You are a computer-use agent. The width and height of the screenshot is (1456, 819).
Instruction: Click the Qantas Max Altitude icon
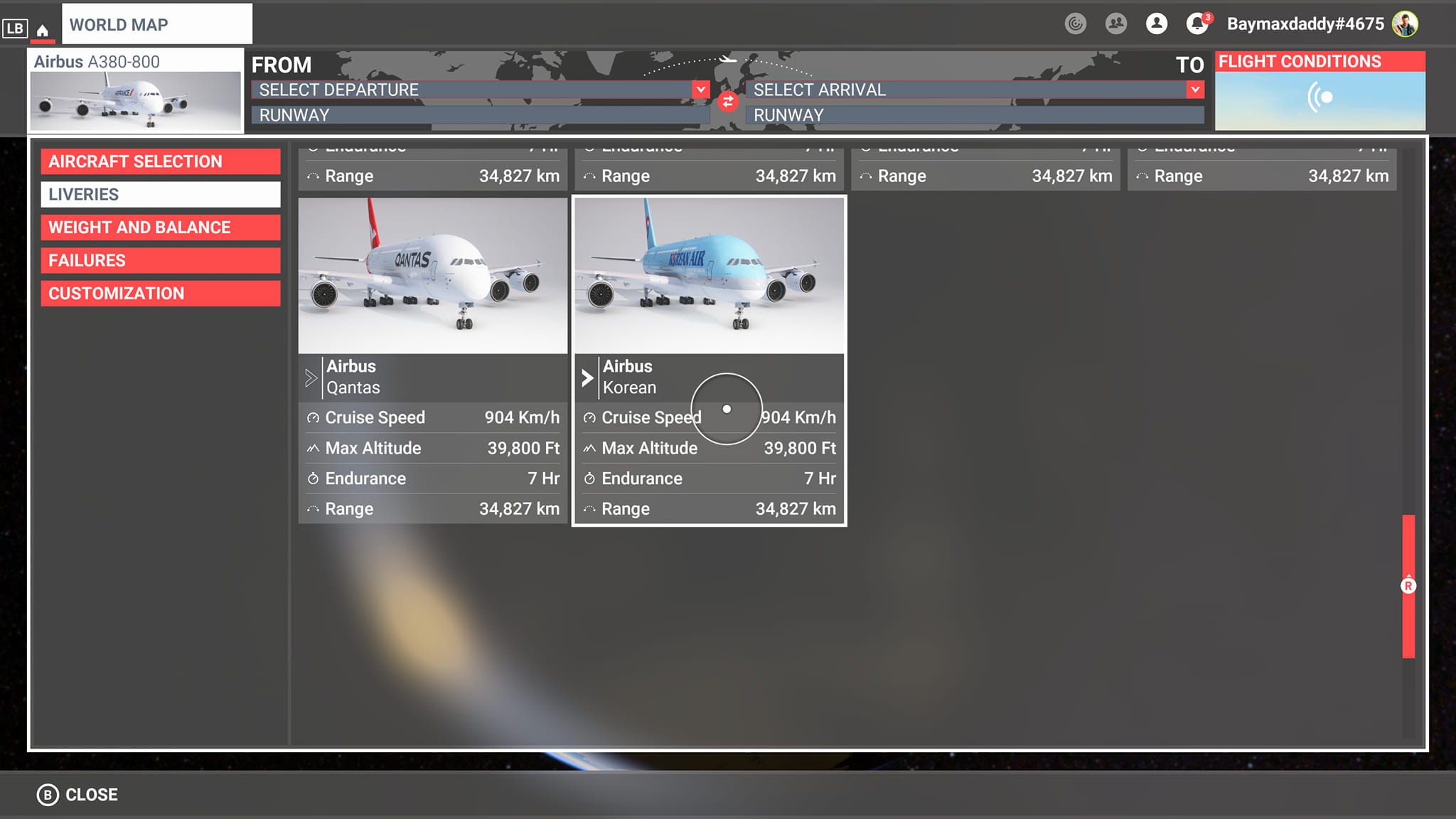(313, 449)
